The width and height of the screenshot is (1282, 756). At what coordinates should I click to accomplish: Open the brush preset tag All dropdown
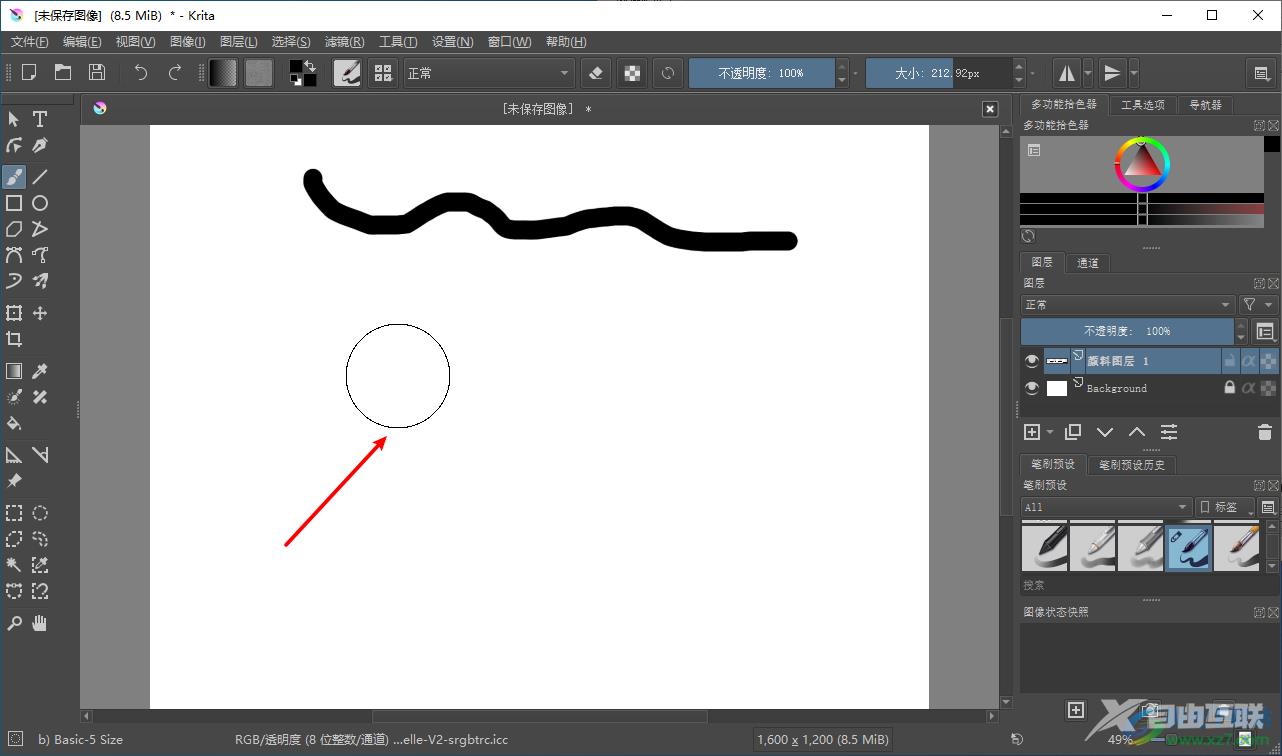click(x=1106, y=507)
